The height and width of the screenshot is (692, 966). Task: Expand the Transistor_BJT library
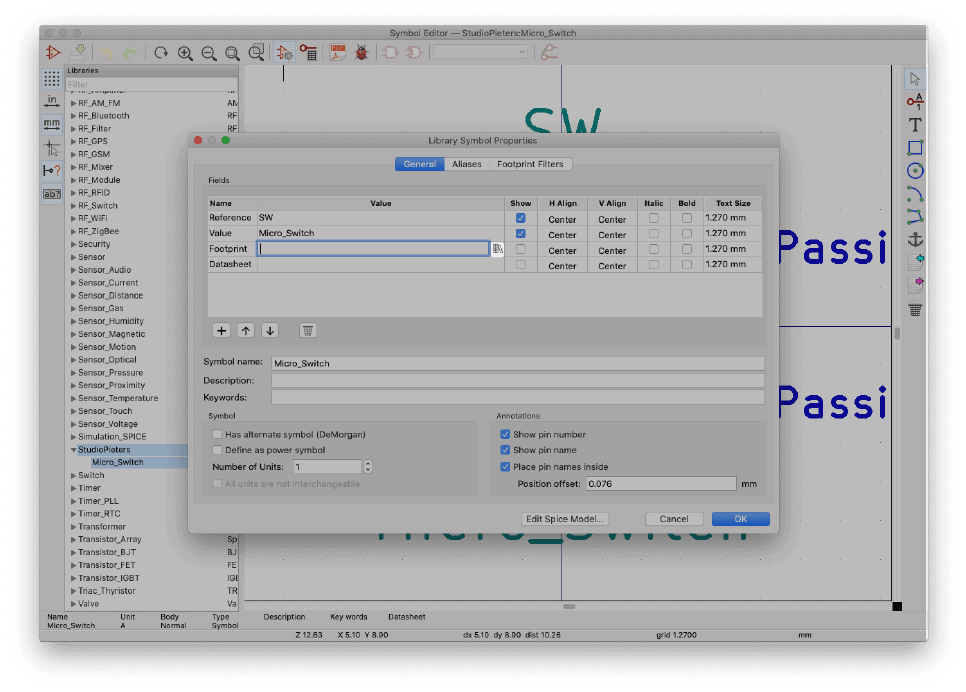pos(73,552)
